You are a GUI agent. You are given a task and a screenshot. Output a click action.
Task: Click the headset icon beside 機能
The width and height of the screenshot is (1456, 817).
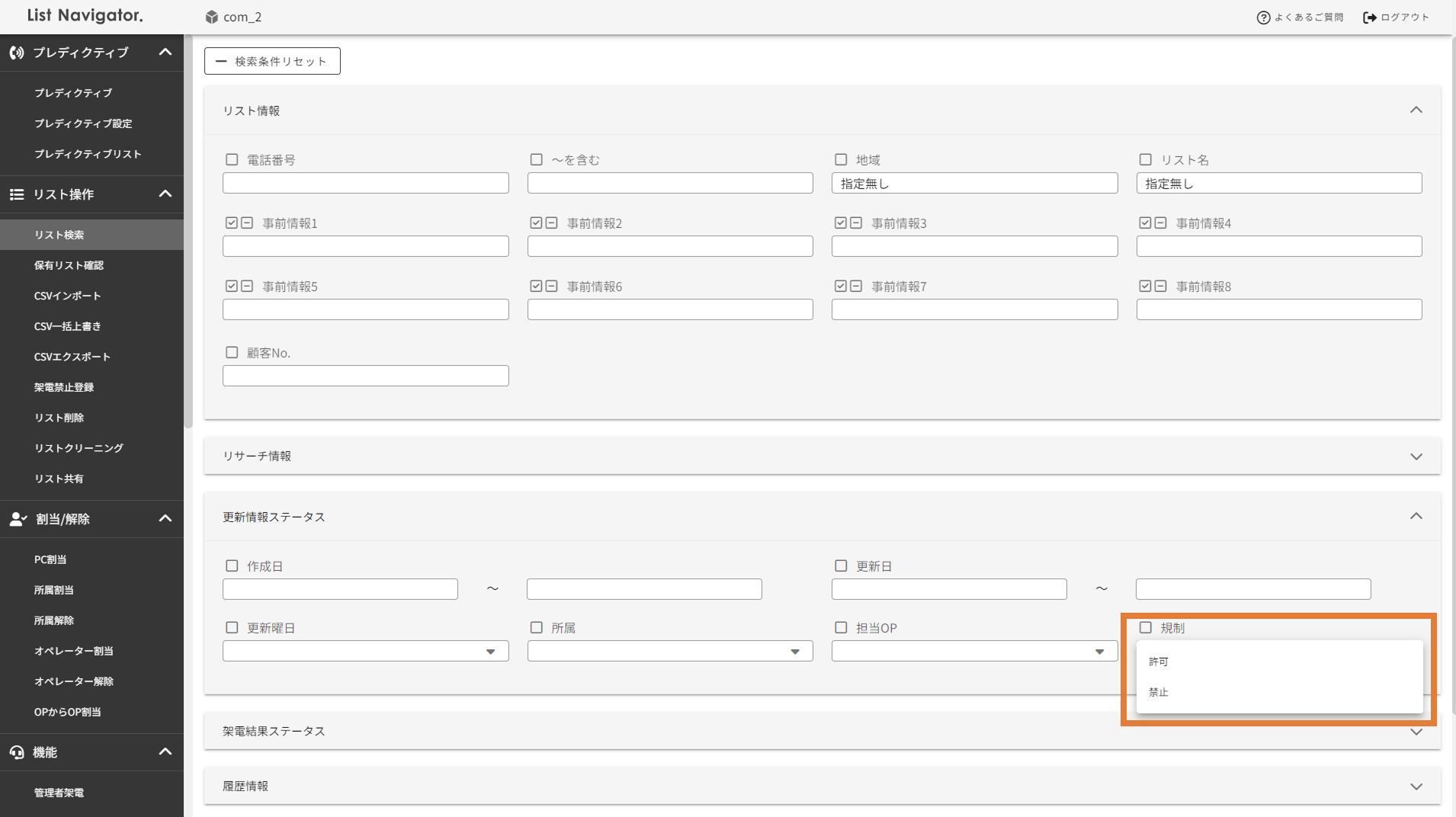coord(17,752)
